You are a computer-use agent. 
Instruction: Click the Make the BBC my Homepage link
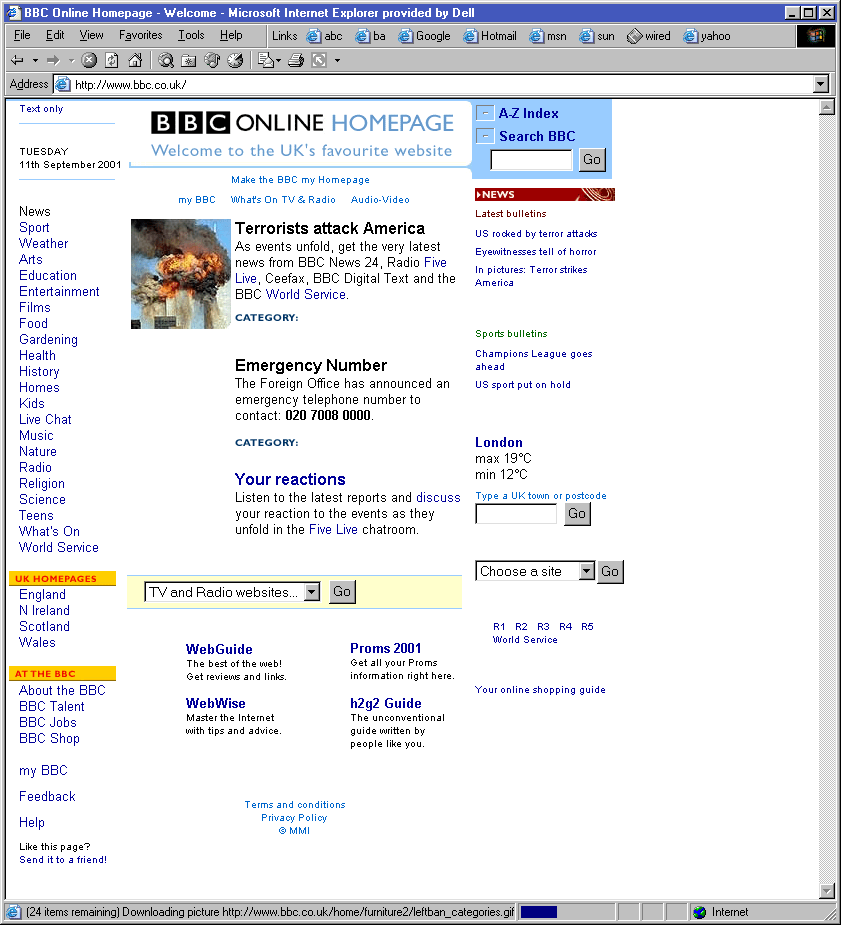pos(300,180)
